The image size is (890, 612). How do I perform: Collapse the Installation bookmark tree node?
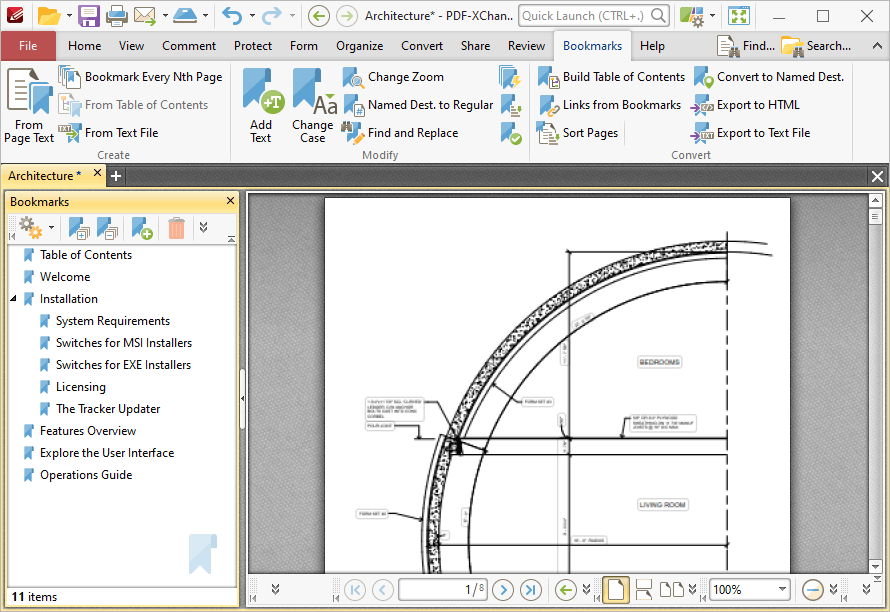coord(13,299)
